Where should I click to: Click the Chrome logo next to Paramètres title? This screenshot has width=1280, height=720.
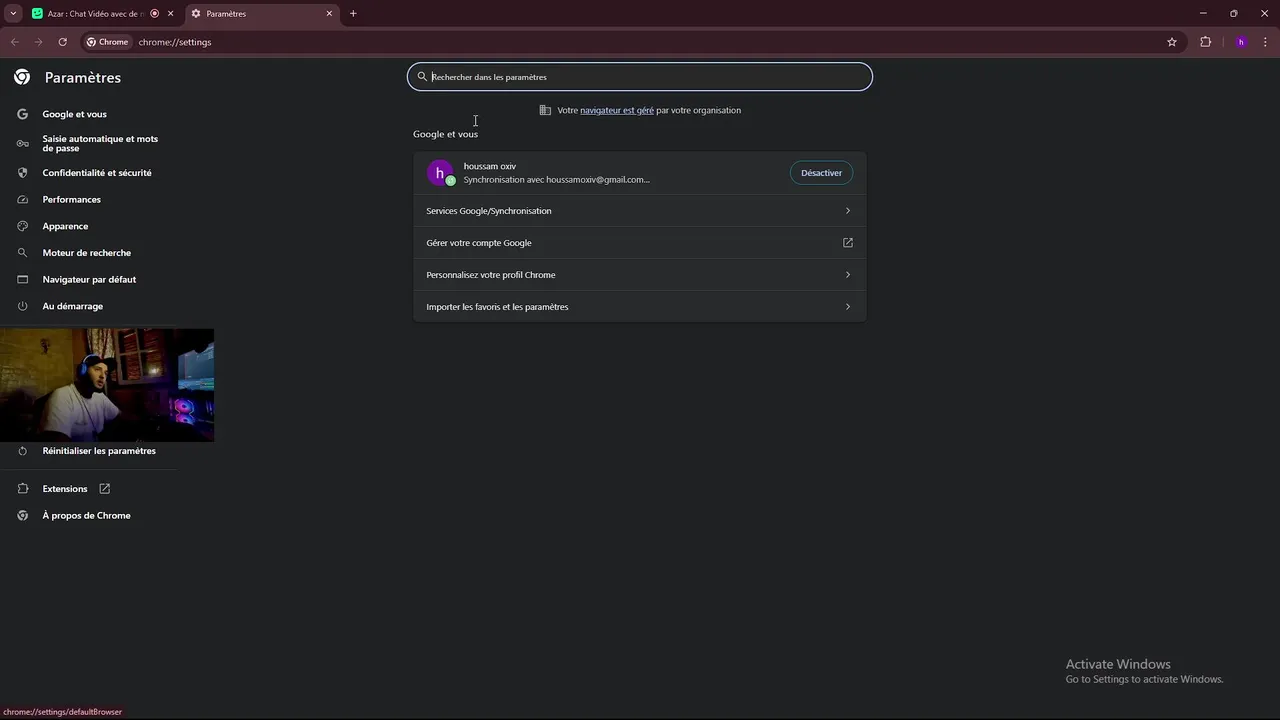pyautogui.click(x=22, y=77)
